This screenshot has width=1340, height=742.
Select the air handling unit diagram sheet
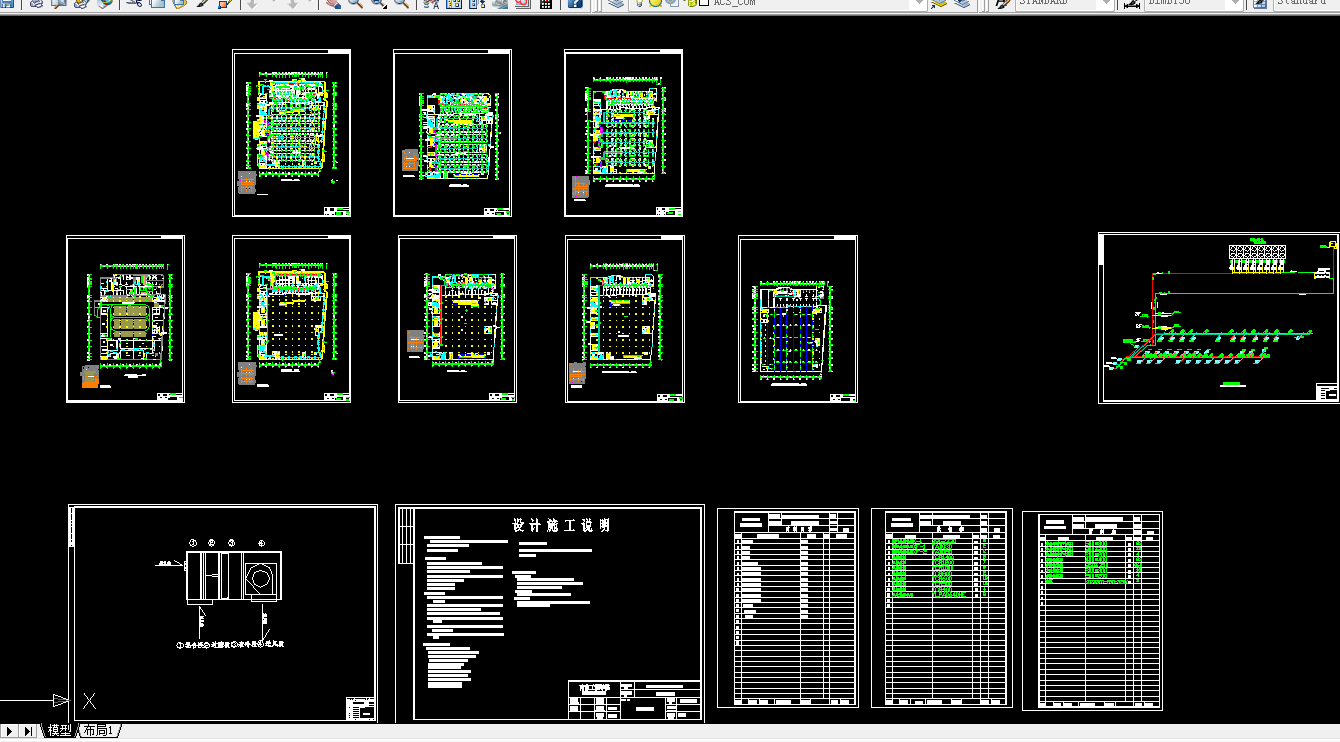(223, 613)
